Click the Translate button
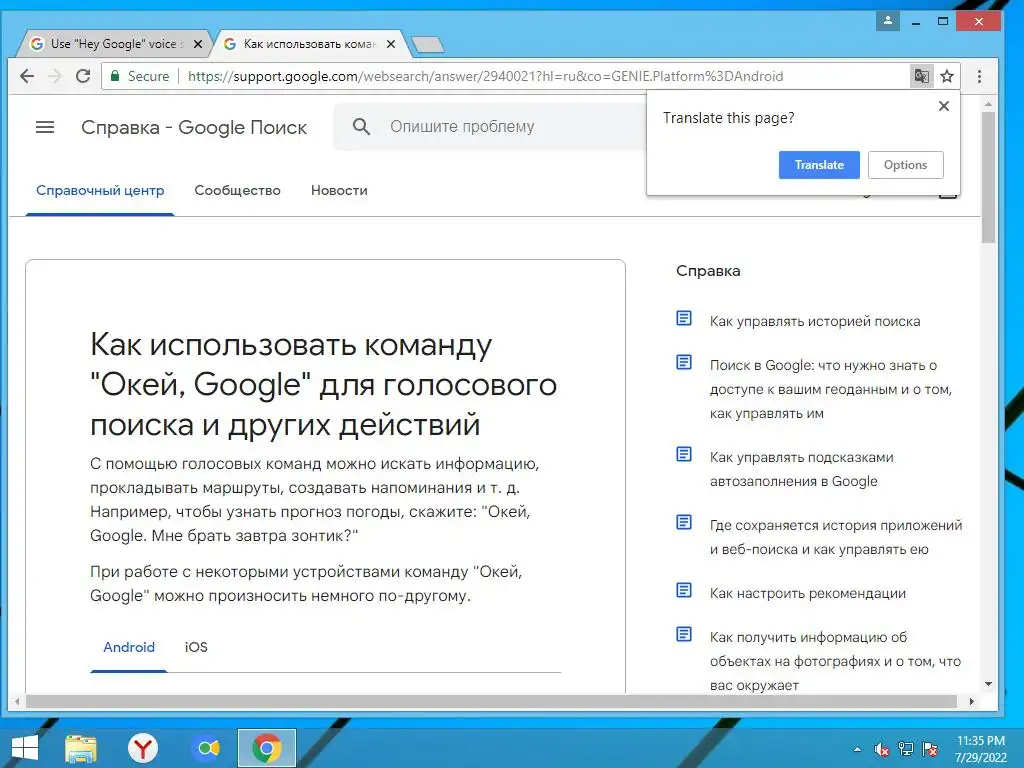 click(x=819, y=165)
